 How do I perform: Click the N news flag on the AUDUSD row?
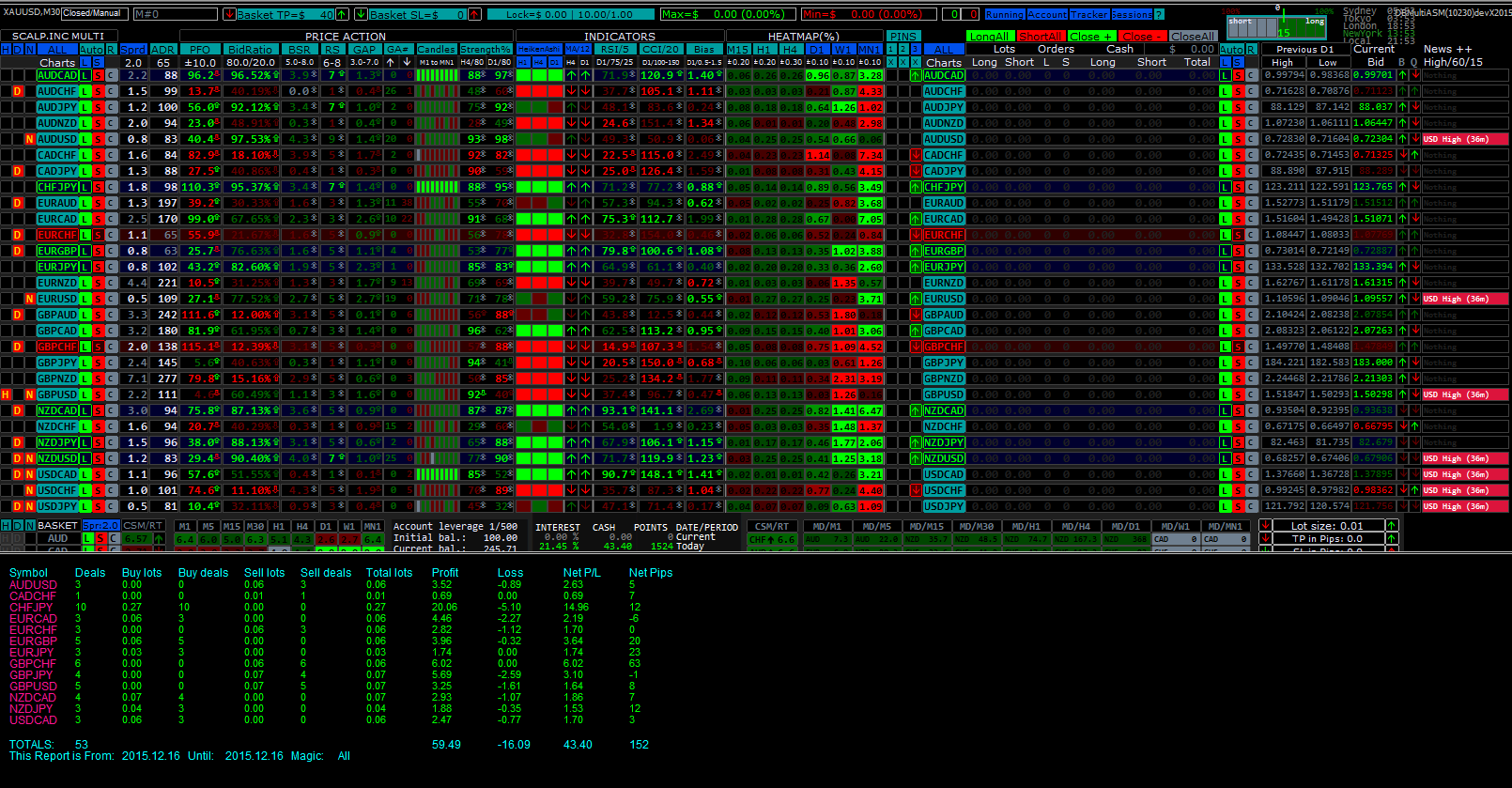[x=30, y=139]
